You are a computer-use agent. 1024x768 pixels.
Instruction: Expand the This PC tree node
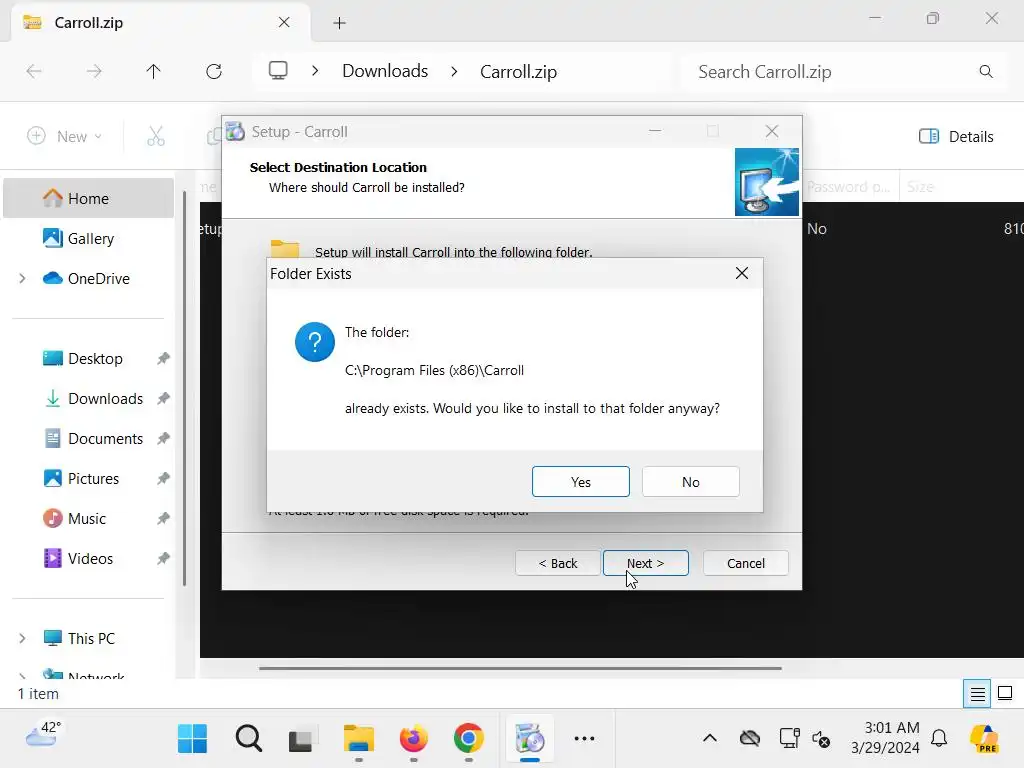click(22, 638)
